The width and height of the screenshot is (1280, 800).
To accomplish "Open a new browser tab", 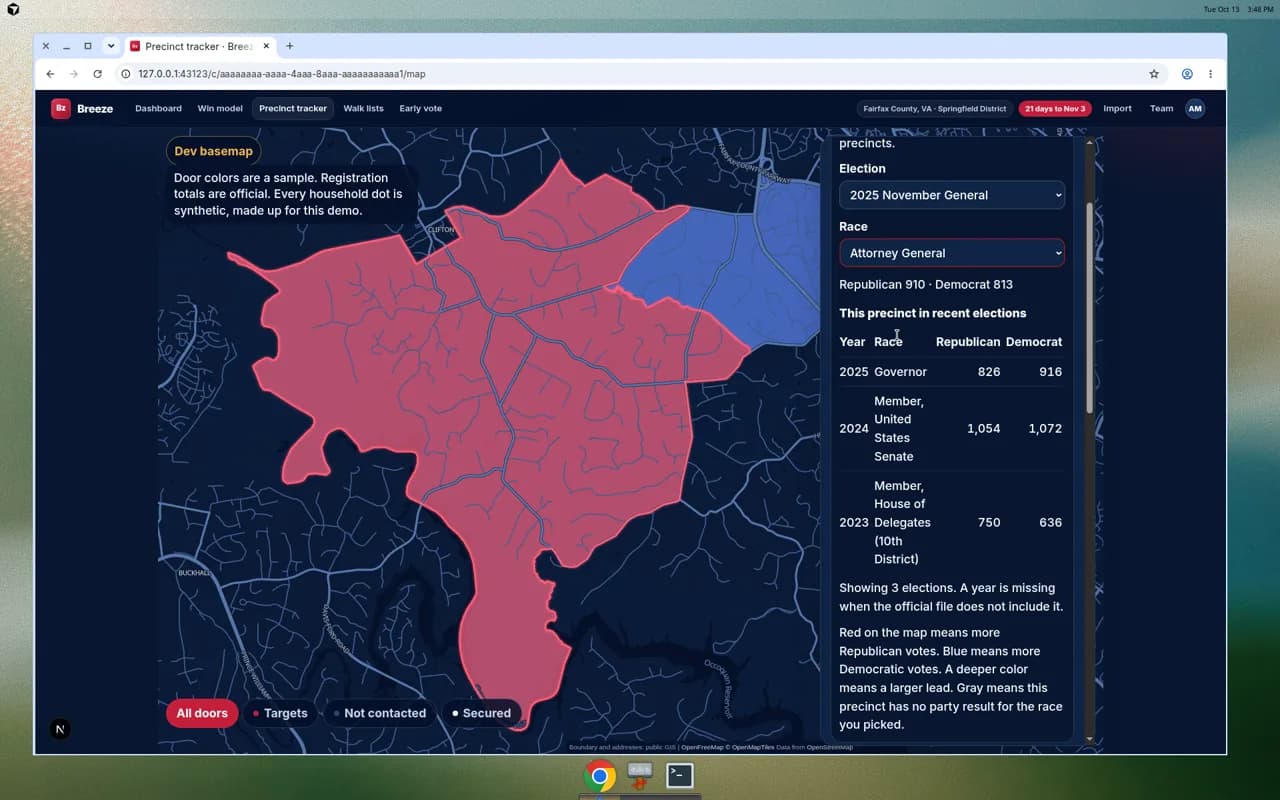I will tap(290, 46).
